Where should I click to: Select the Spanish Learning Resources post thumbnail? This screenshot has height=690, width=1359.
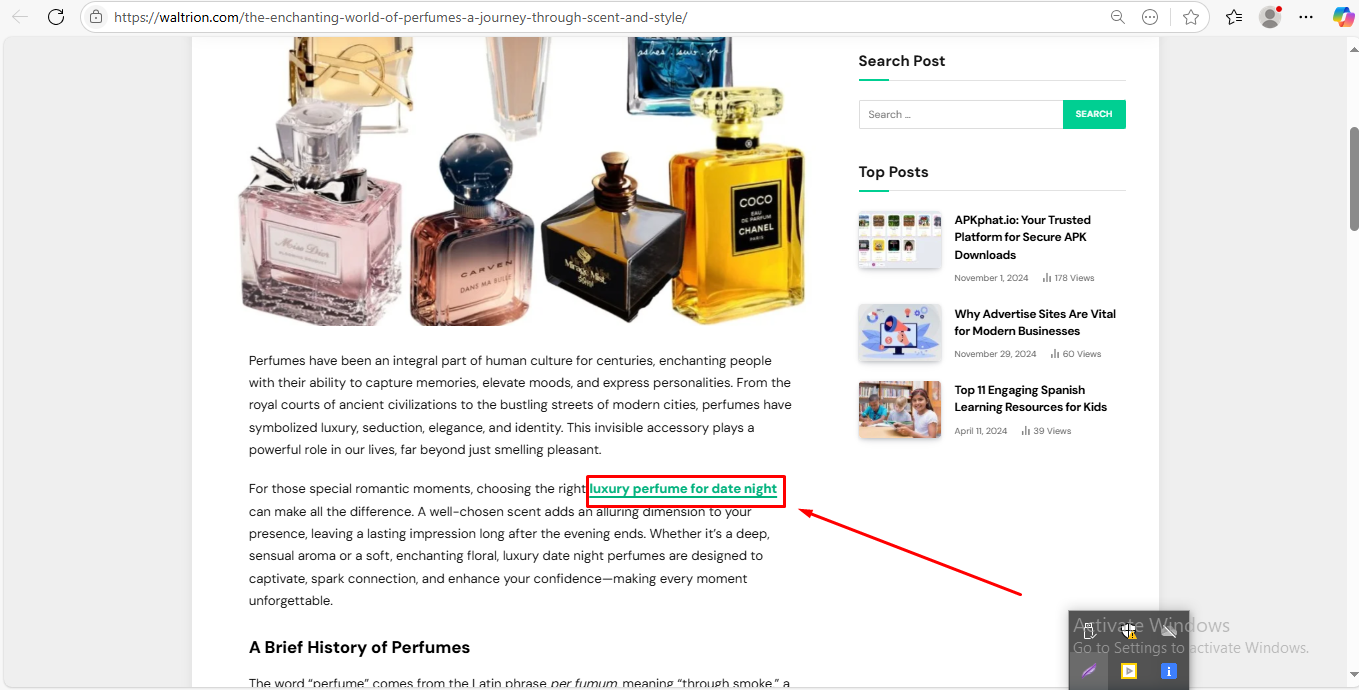[900, 410]
